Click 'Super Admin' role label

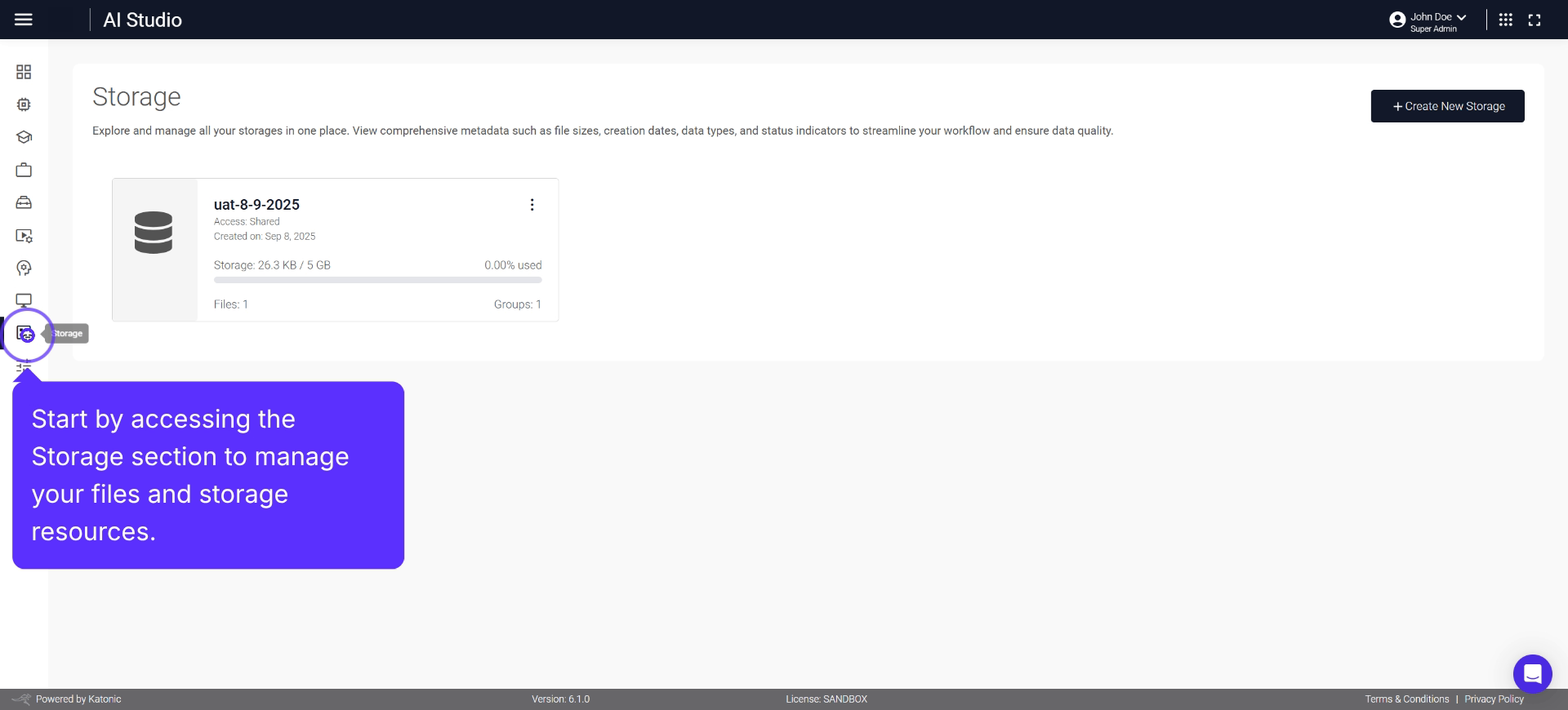(x=1433, y=29)
